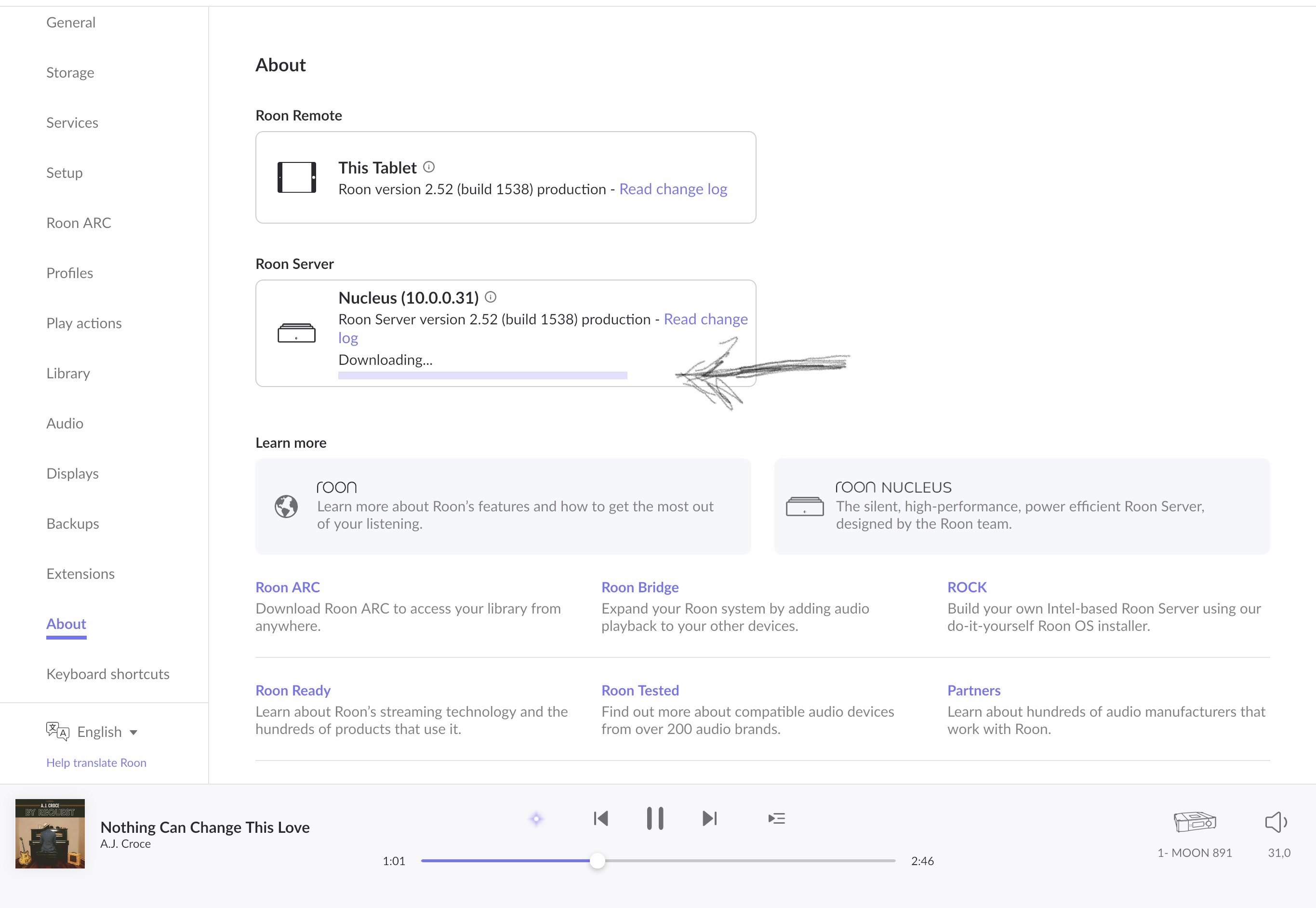The height and width of the screenshot is (908, 1316).
Task: Click song title Nothing Can Change This Love
Action: click(205, 827)
